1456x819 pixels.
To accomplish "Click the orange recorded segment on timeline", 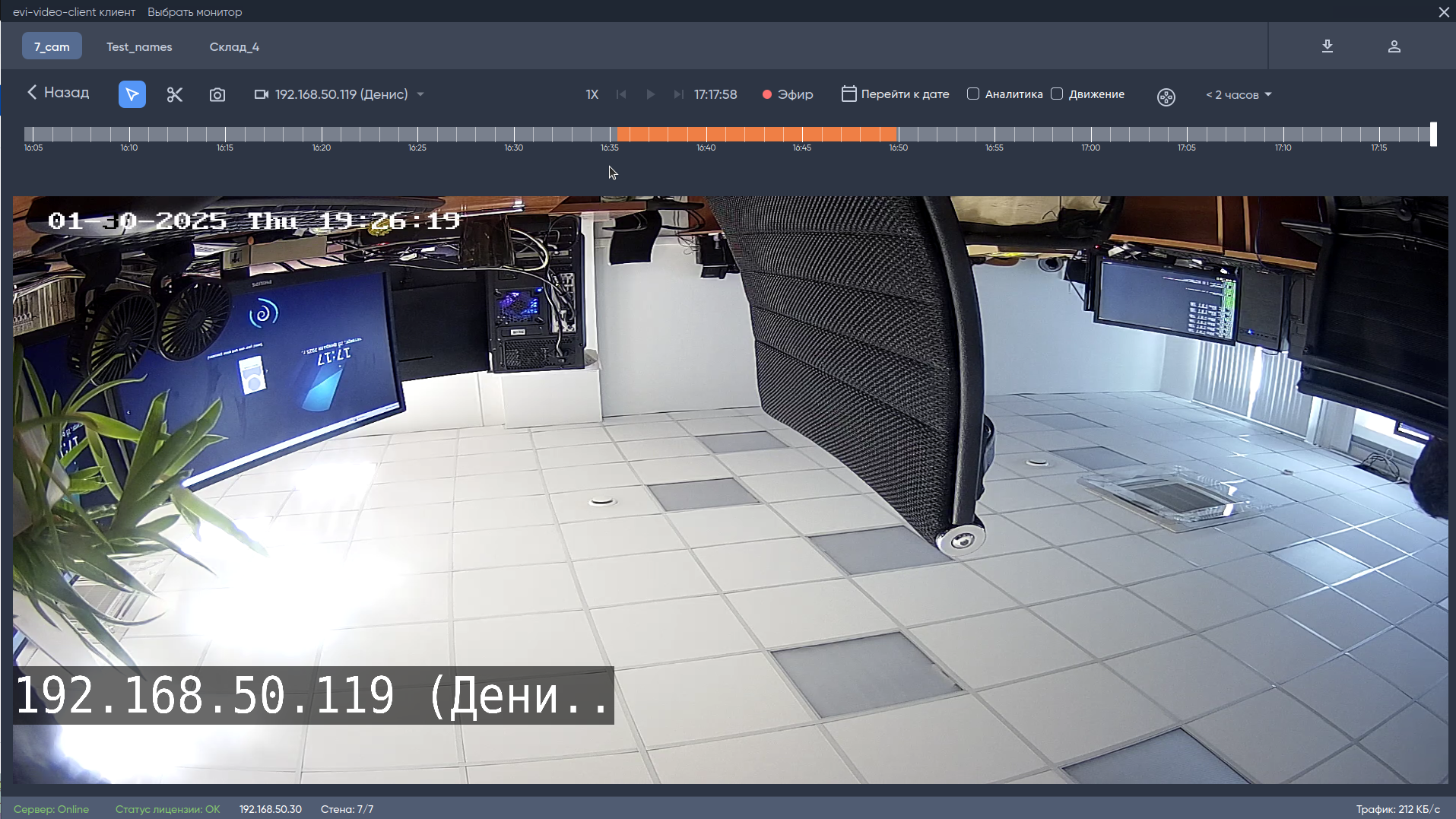I will pyautogui.click(x=757, y=134).
